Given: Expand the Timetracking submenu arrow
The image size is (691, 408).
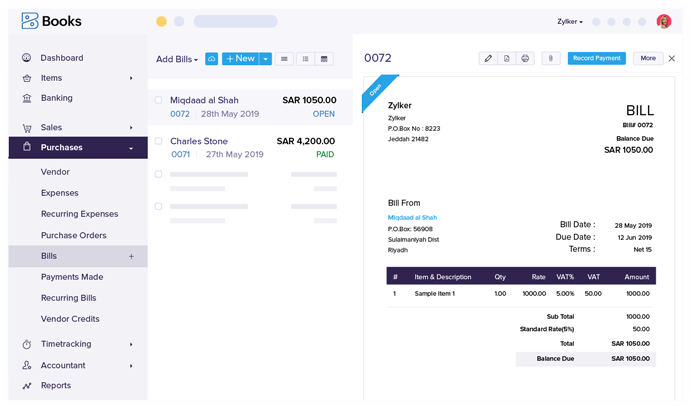Looking at the screenshot, I should click(131, 344).
